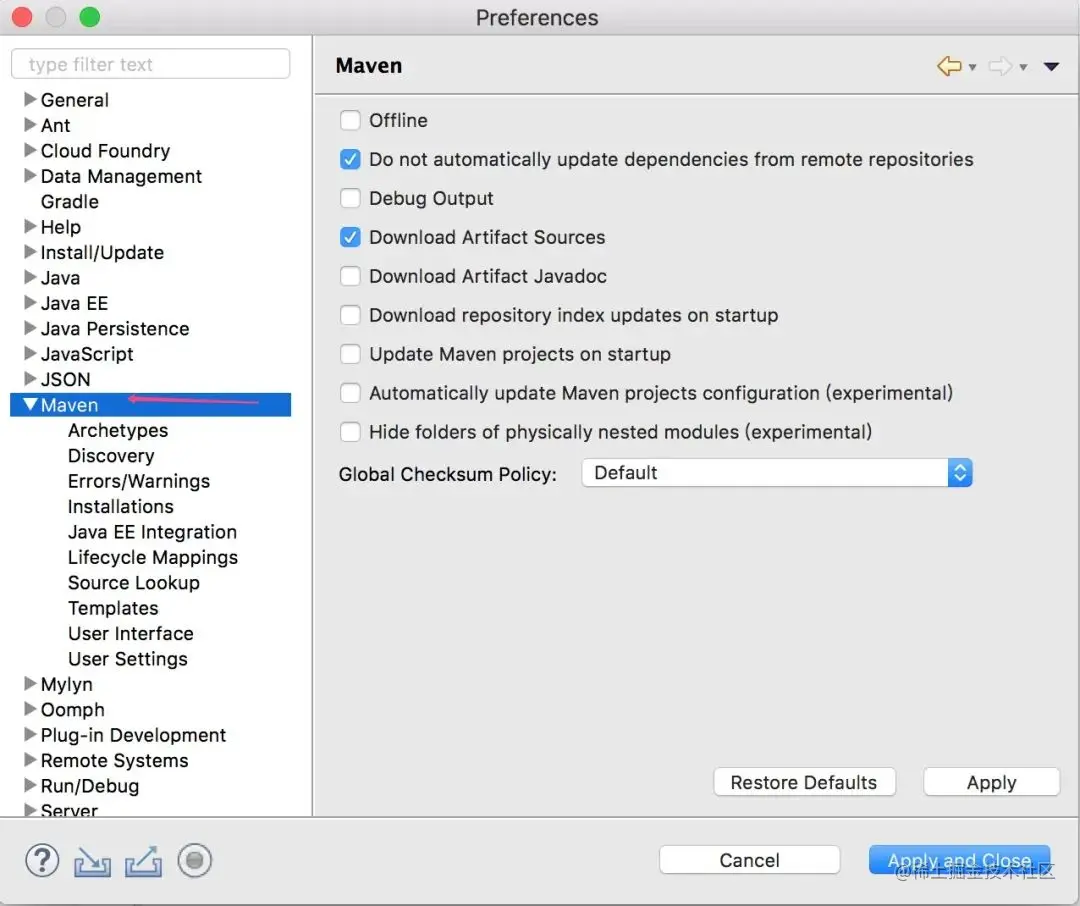Select the Remote Systems item
1080x906 pixels.
pos(114,761)
